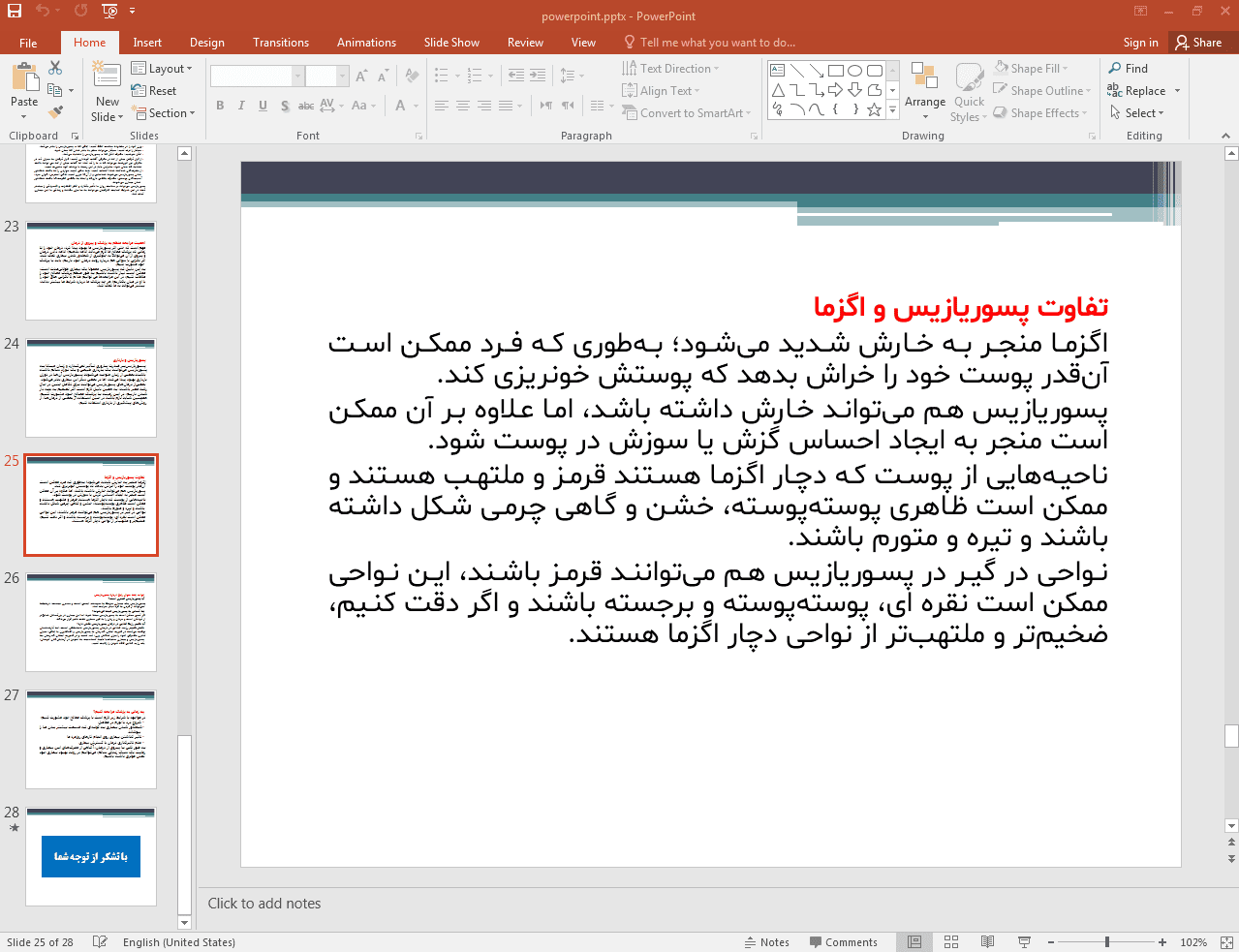
Task: Toggle Notes pane in status bar
Action: 767,942
